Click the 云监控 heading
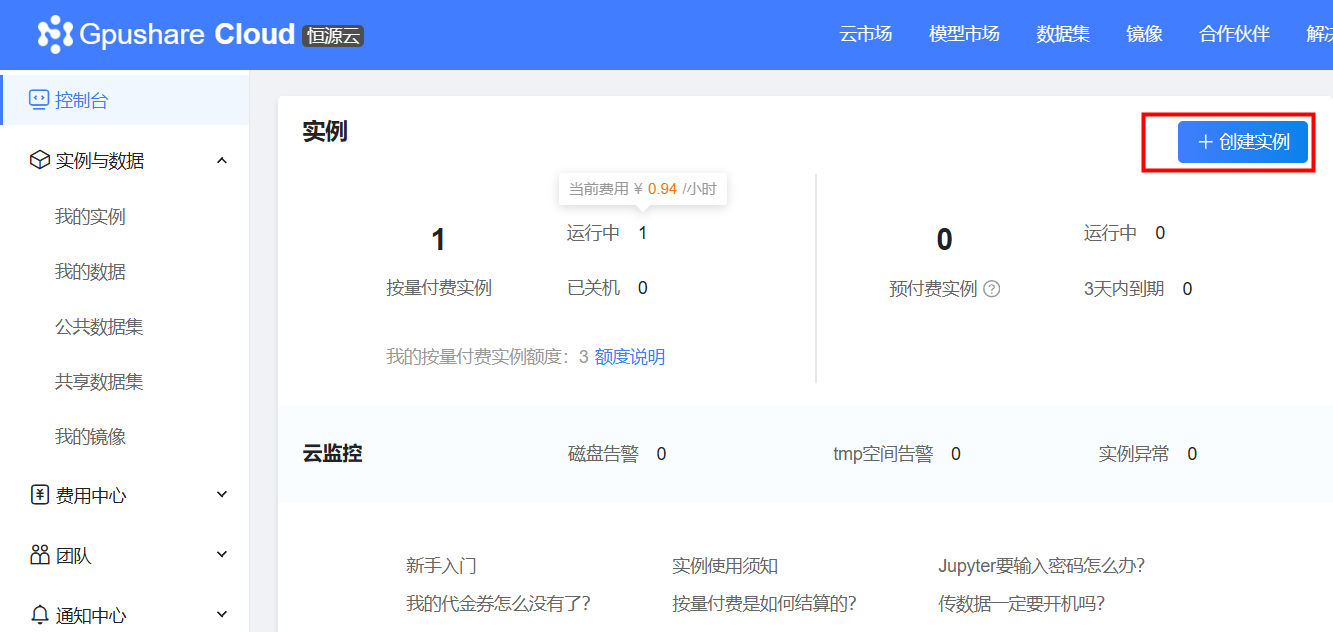Viewport: 1333px width, 632px height. coord(332,454)
